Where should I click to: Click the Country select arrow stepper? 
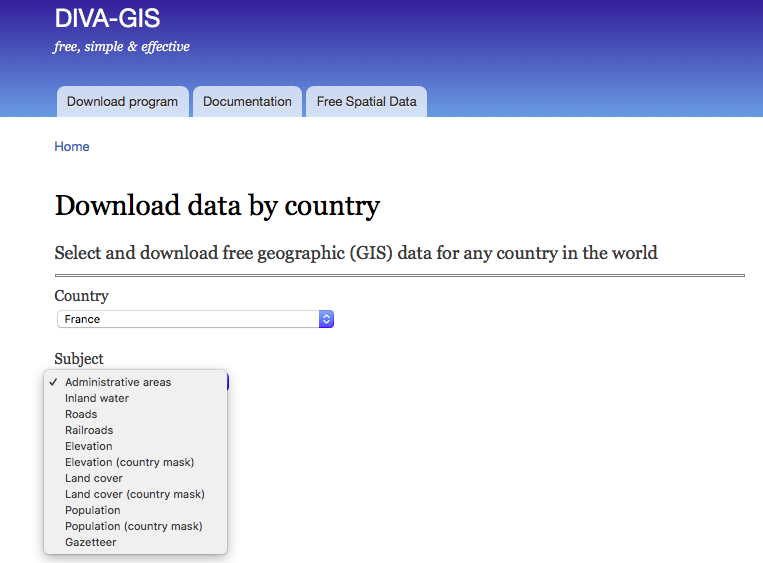coord(327,319)
